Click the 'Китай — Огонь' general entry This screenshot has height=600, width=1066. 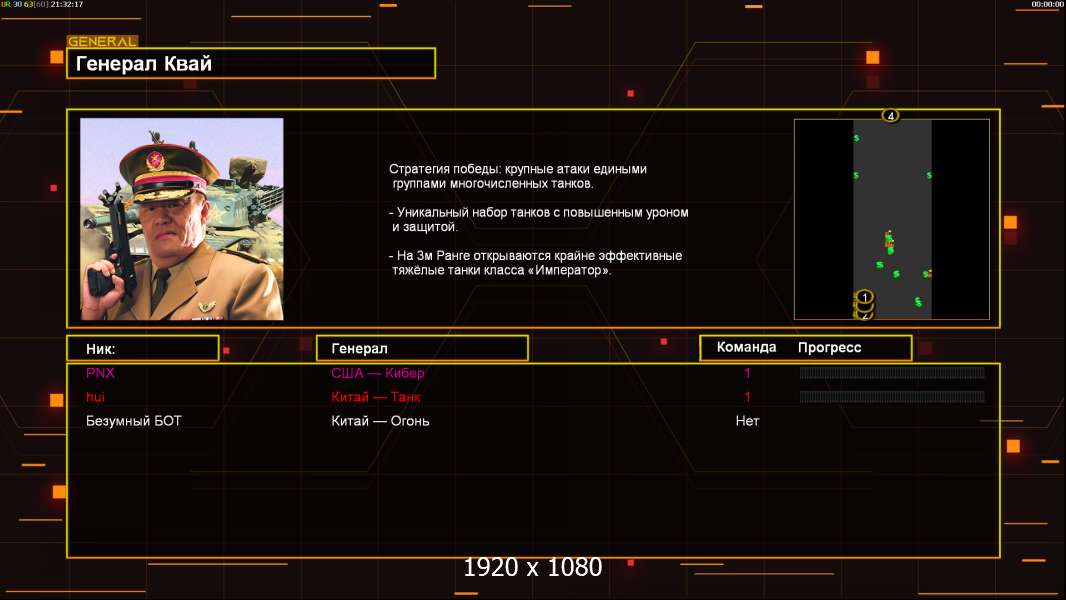[x=380, y=421]
